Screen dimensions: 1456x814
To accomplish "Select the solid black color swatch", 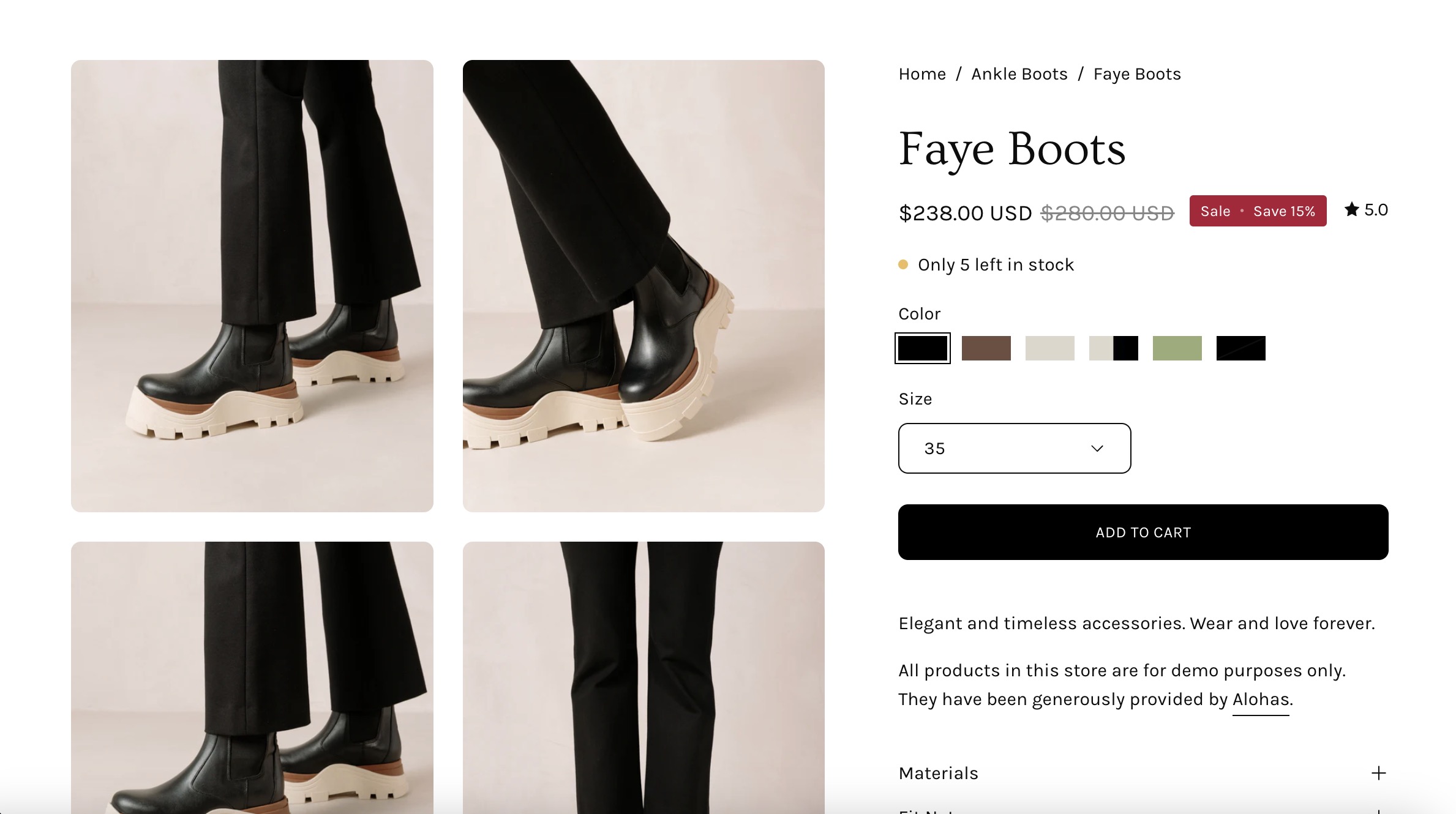I will (922, 348).
